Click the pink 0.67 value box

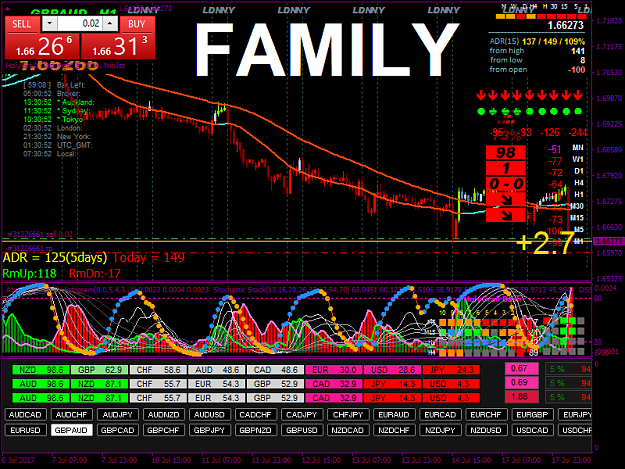coord(521,369)
